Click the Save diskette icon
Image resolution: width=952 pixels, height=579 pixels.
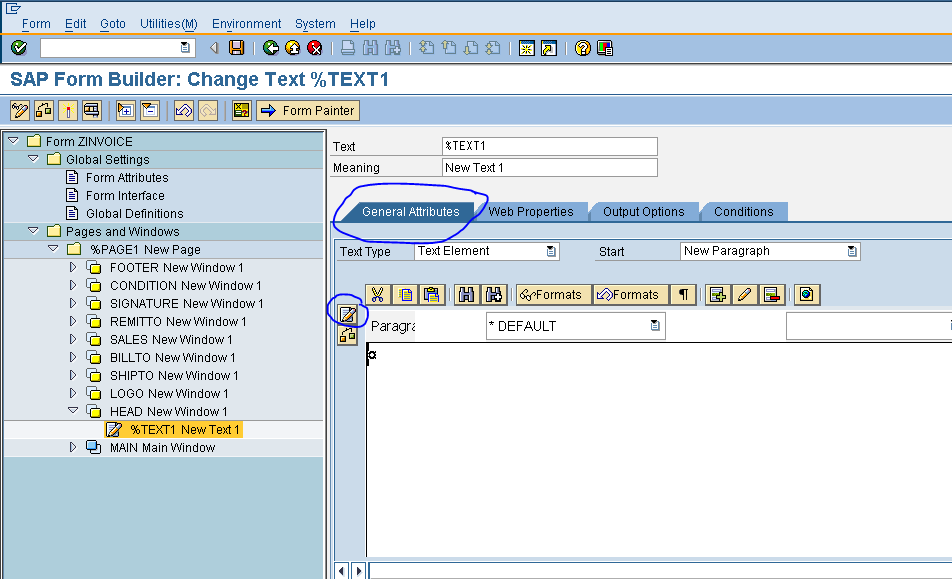pos(237,47)
